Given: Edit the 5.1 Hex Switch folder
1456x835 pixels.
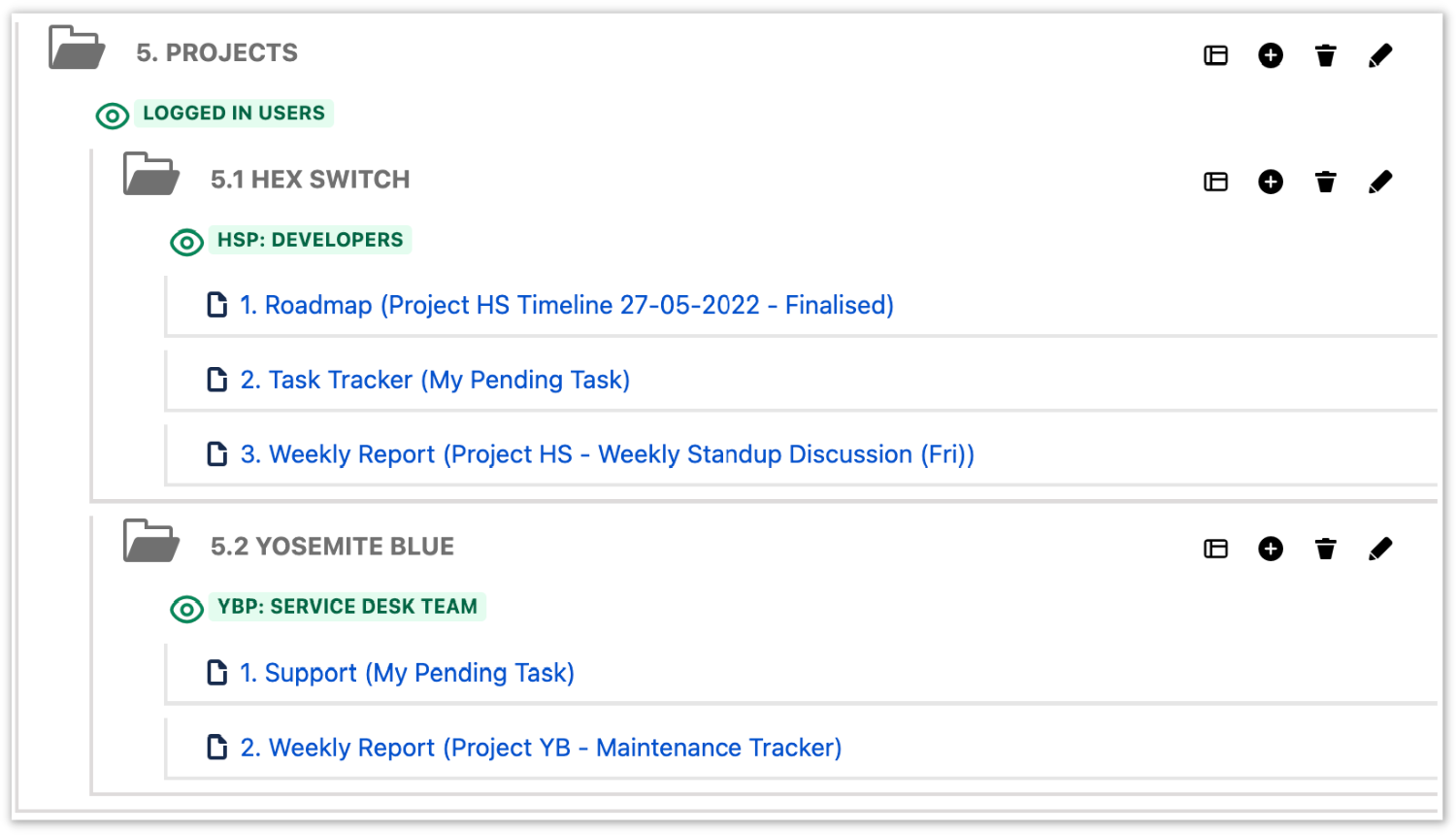Looking at the screenshot, I should 1379,182.
